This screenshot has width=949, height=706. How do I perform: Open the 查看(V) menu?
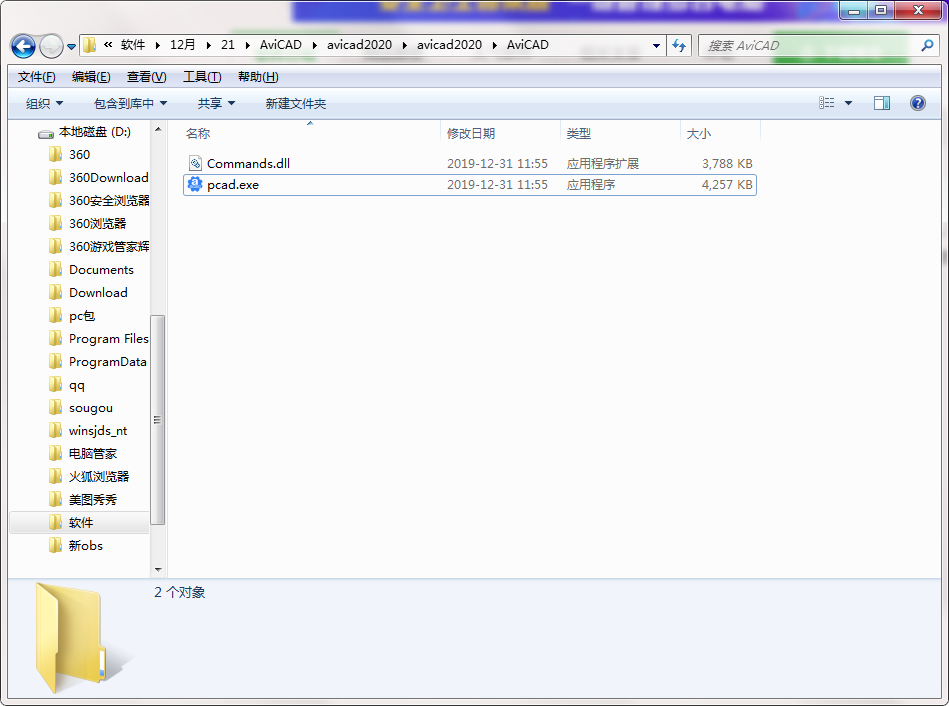(146, 77)
